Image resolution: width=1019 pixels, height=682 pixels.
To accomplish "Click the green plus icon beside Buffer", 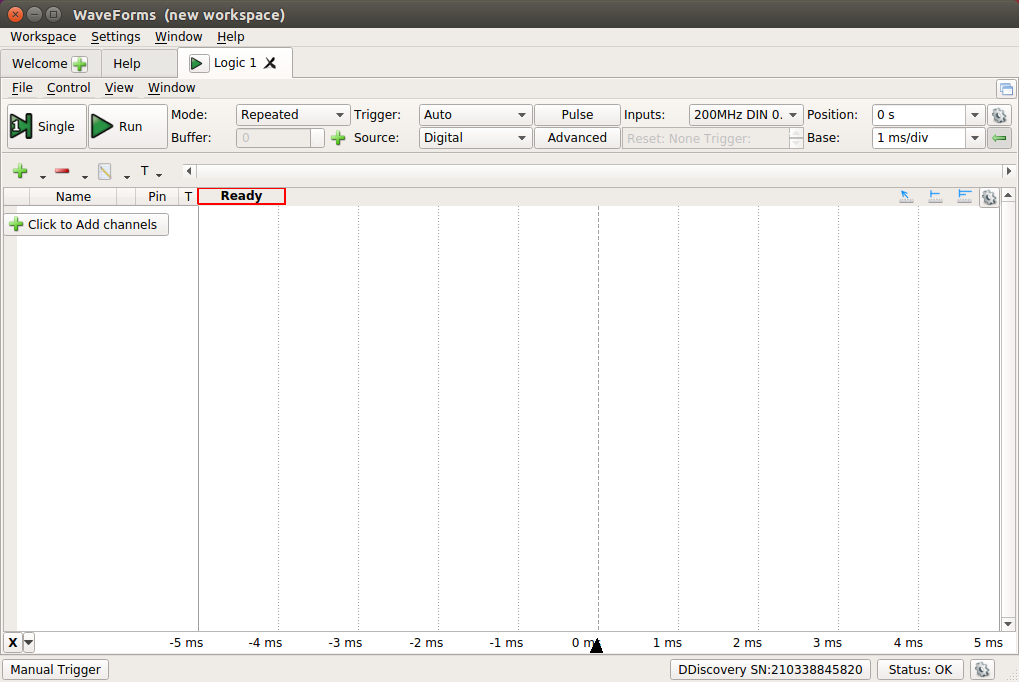I will [x=338, y=138].
